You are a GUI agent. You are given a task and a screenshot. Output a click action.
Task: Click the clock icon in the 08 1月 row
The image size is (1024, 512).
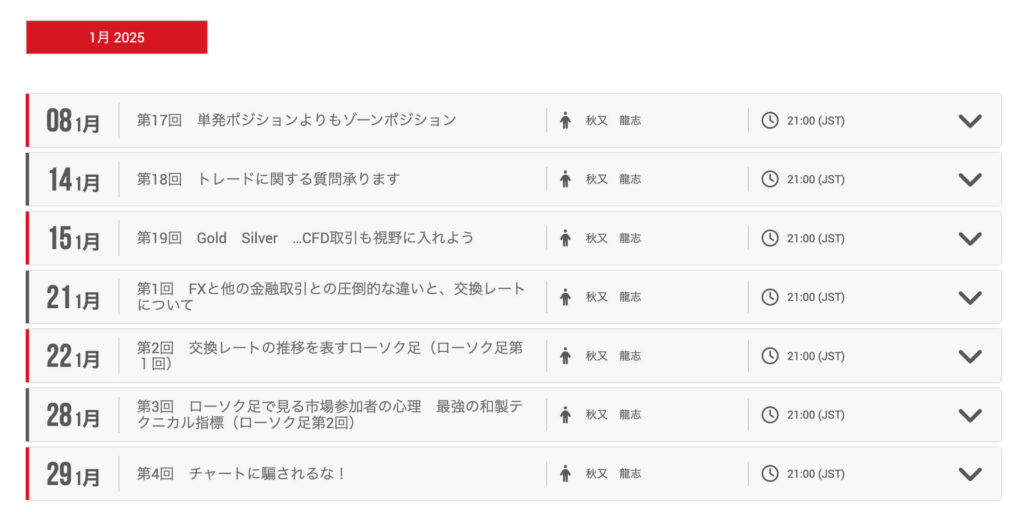click(770, 121)
